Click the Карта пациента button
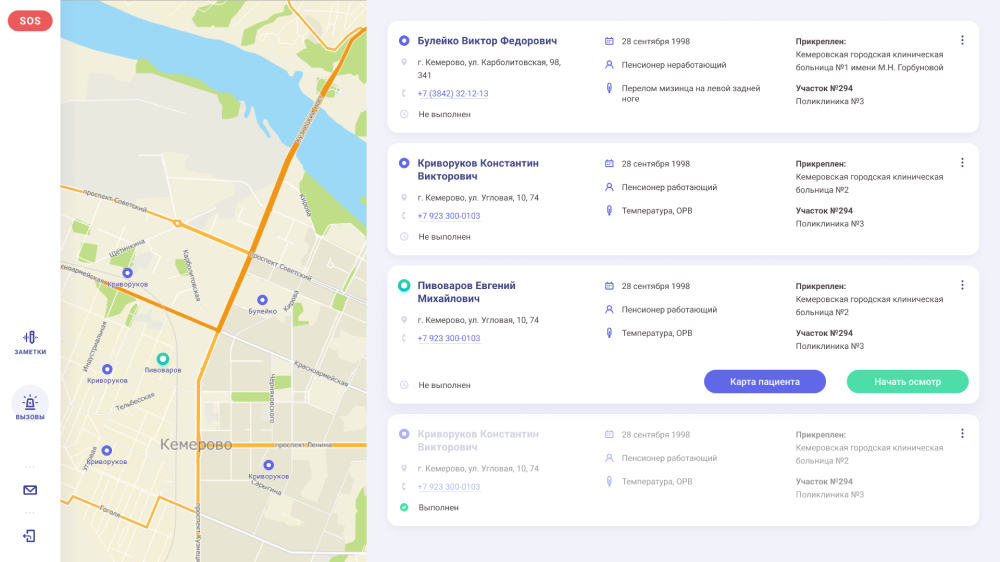1000x562 pixels. [765, 381]
